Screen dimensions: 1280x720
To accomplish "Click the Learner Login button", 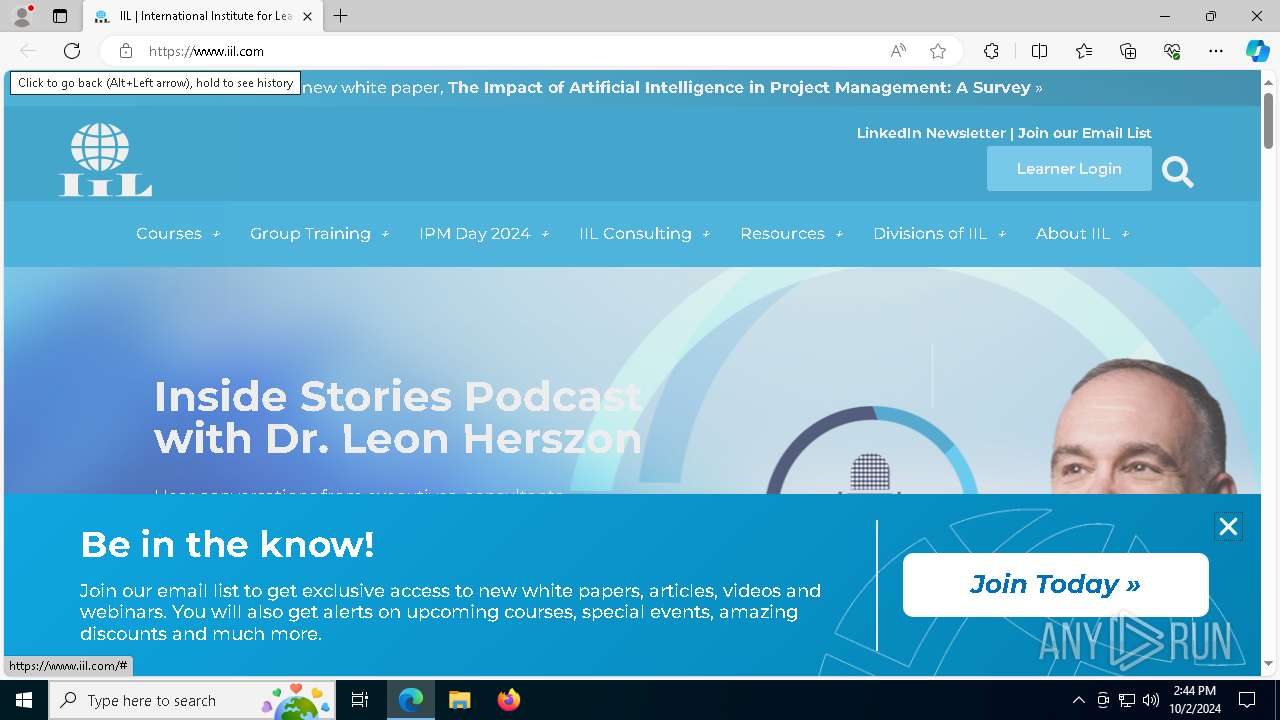I will click(1069, 168).
